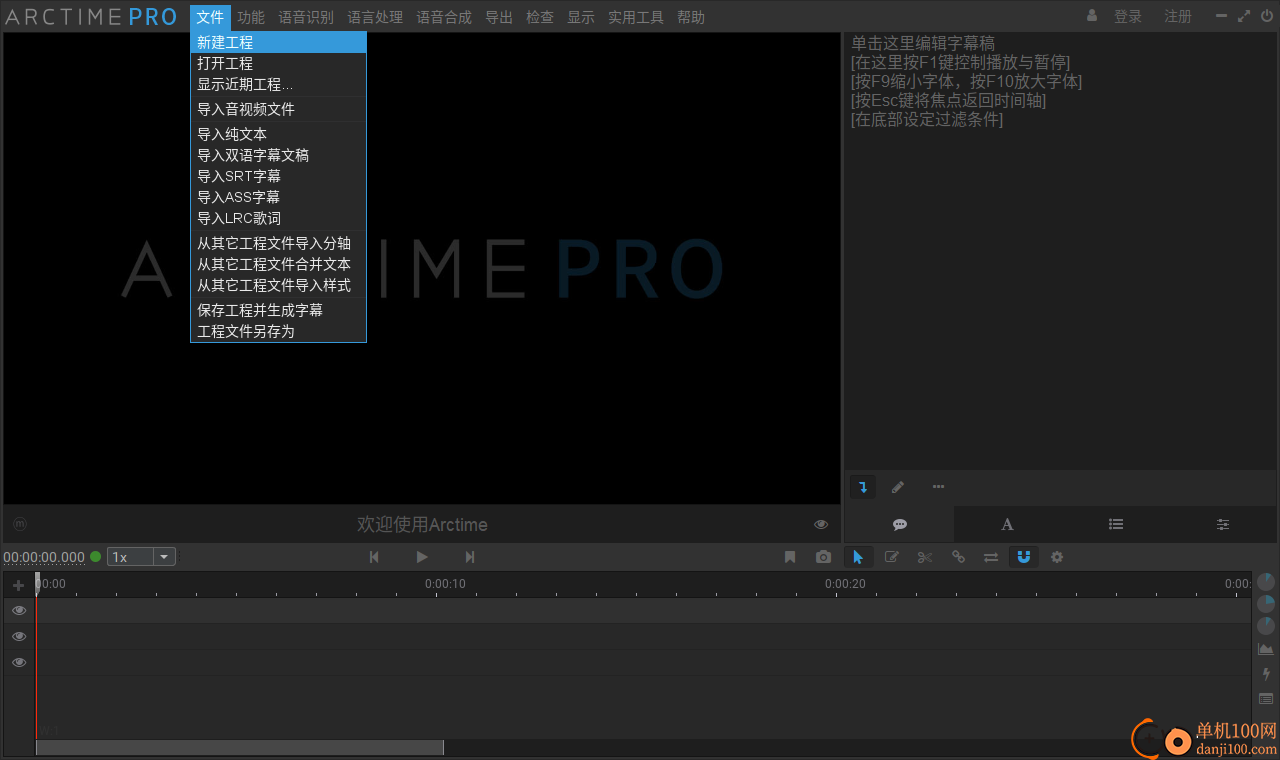Choose 从其它工程文件合并文本
This screenshot has height=760, width=1280.
tap(278, 264)
